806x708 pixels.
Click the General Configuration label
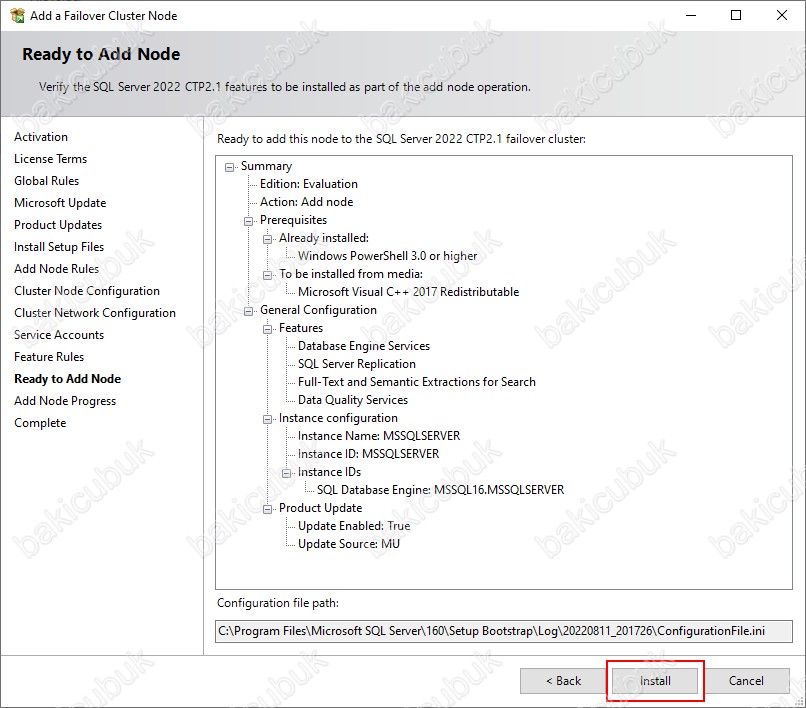pyautogui.click(x=318, y=310)
